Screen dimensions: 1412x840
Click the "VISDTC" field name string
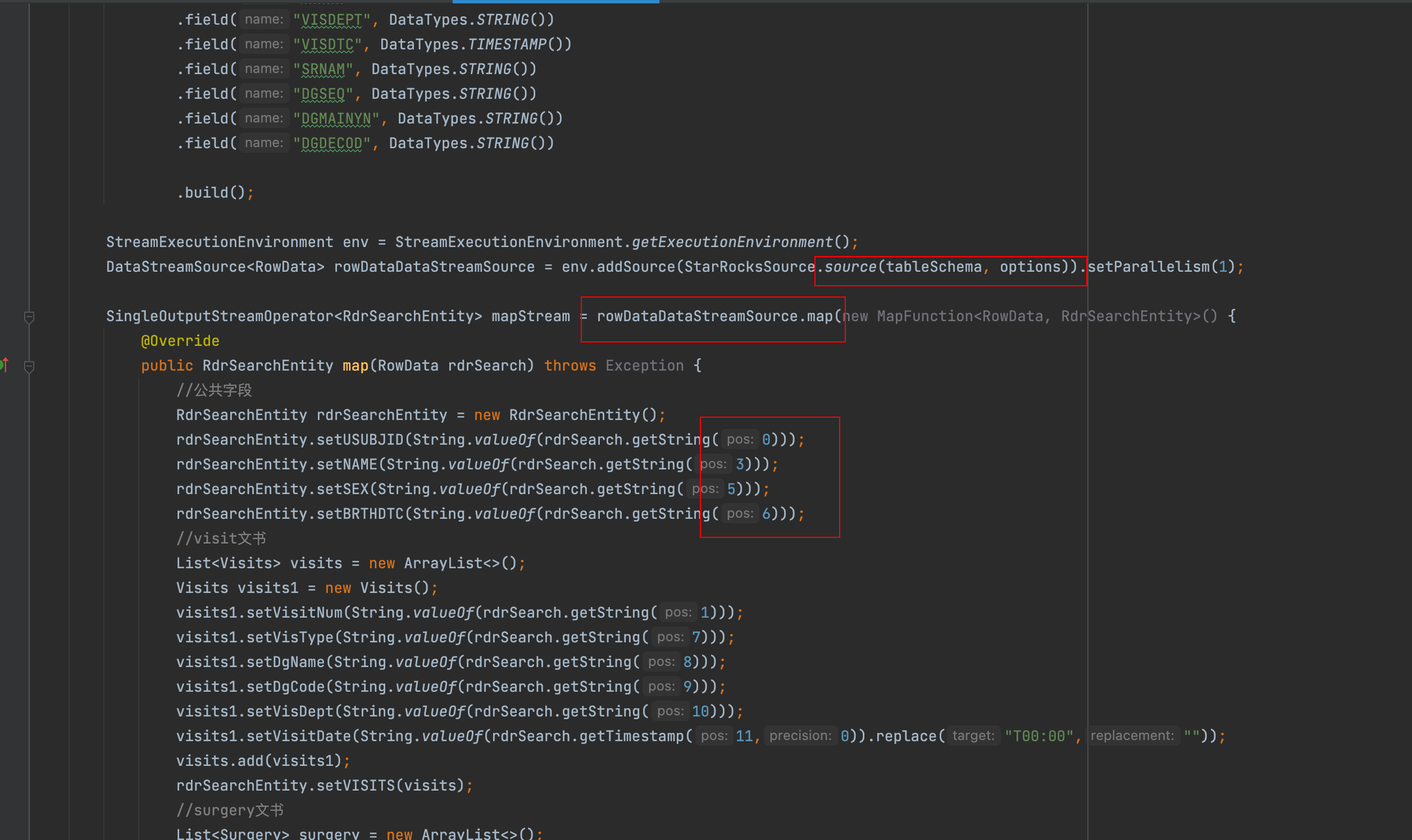[x=327, y=44]
